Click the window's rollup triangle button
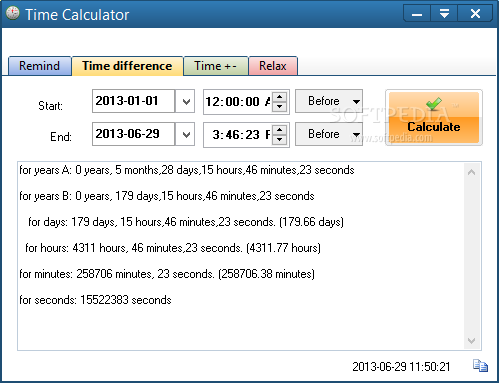The width and height of the screenshot is (499, 383). [444, 14]
